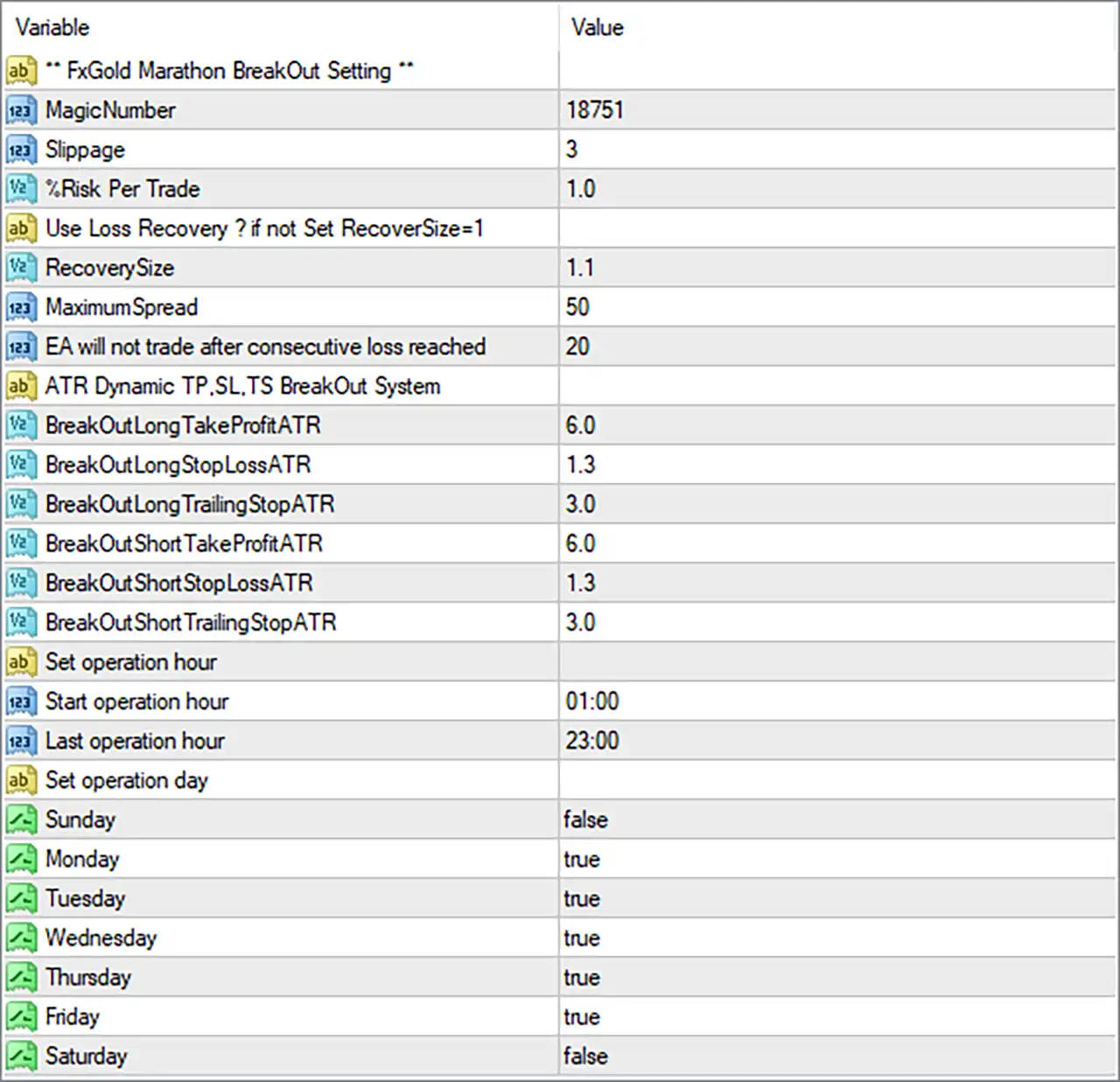Click the integer icon beside MagicNumber

[21, 110]
